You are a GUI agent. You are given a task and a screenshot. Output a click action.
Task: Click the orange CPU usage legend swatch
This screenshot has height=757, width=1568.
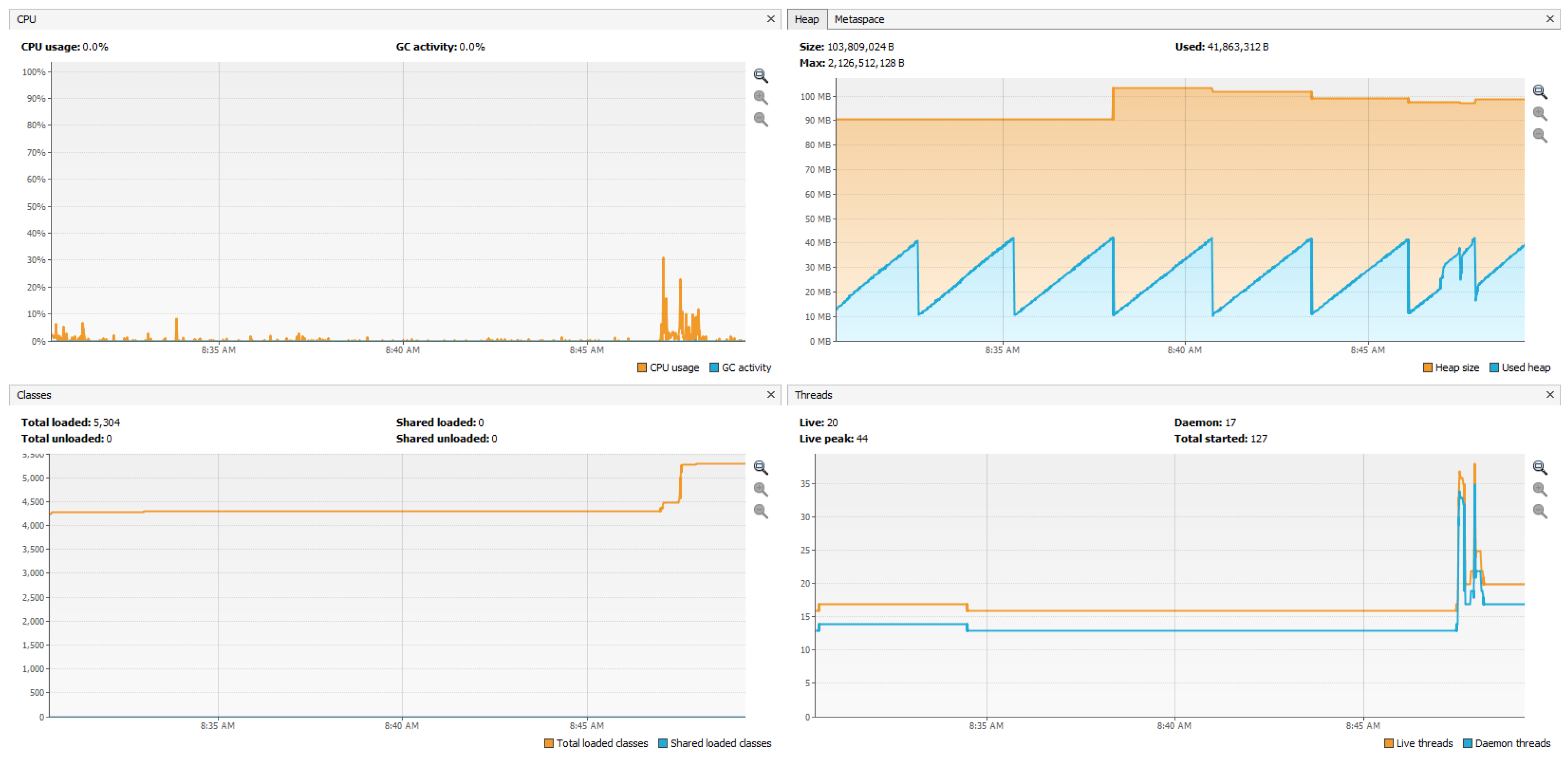click(x=642, y=368)
